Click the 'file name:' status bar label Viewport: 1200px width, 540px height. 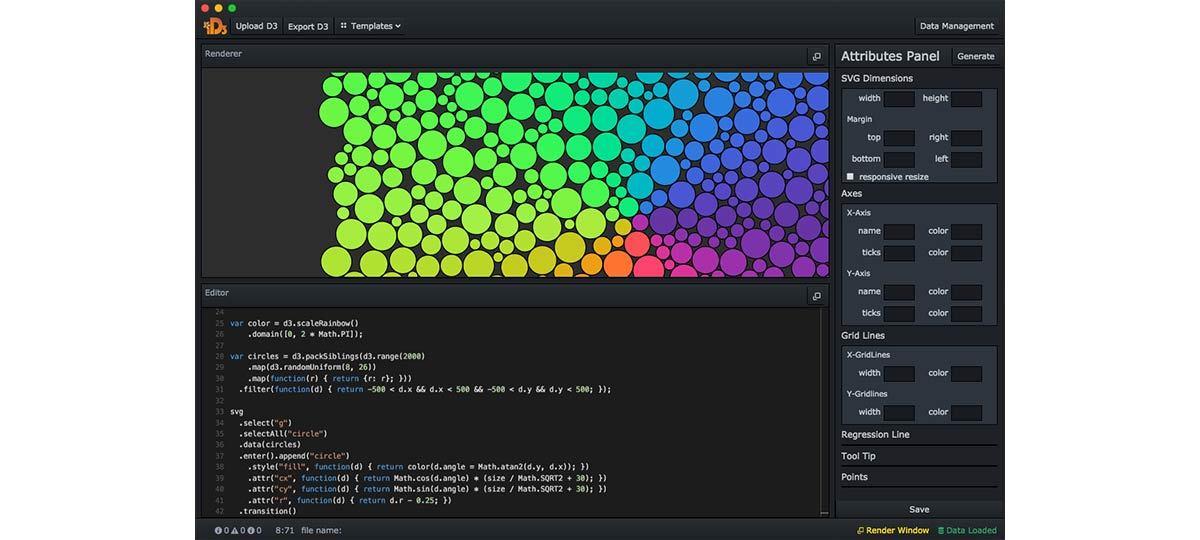click(321, 530)
